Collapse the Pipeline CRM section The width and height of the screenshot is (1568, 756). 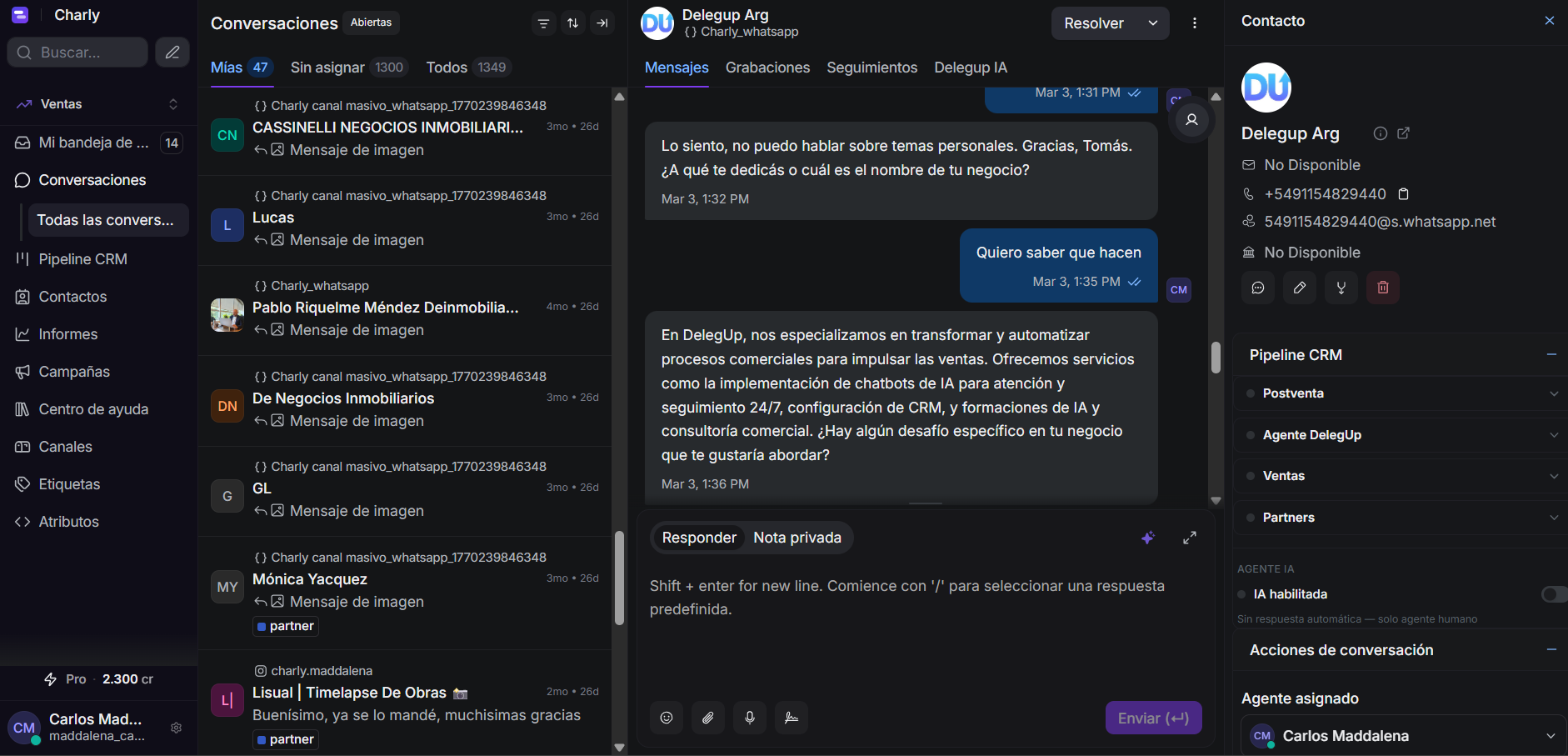click(1551, 354)
